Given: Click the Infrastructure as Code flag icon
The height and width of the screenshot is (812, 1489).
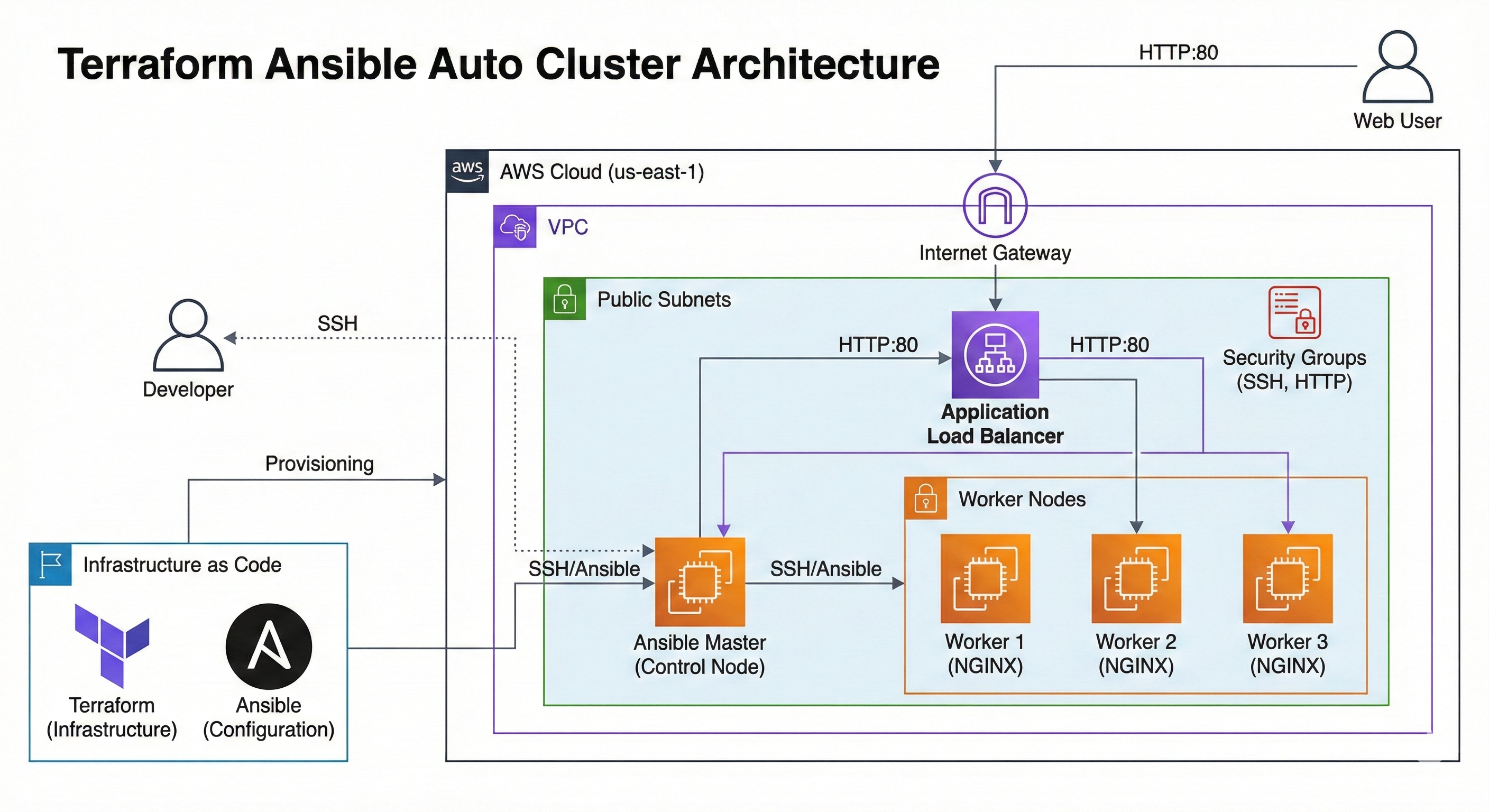Looking at the screenshot, I should [x=50, y=564].
